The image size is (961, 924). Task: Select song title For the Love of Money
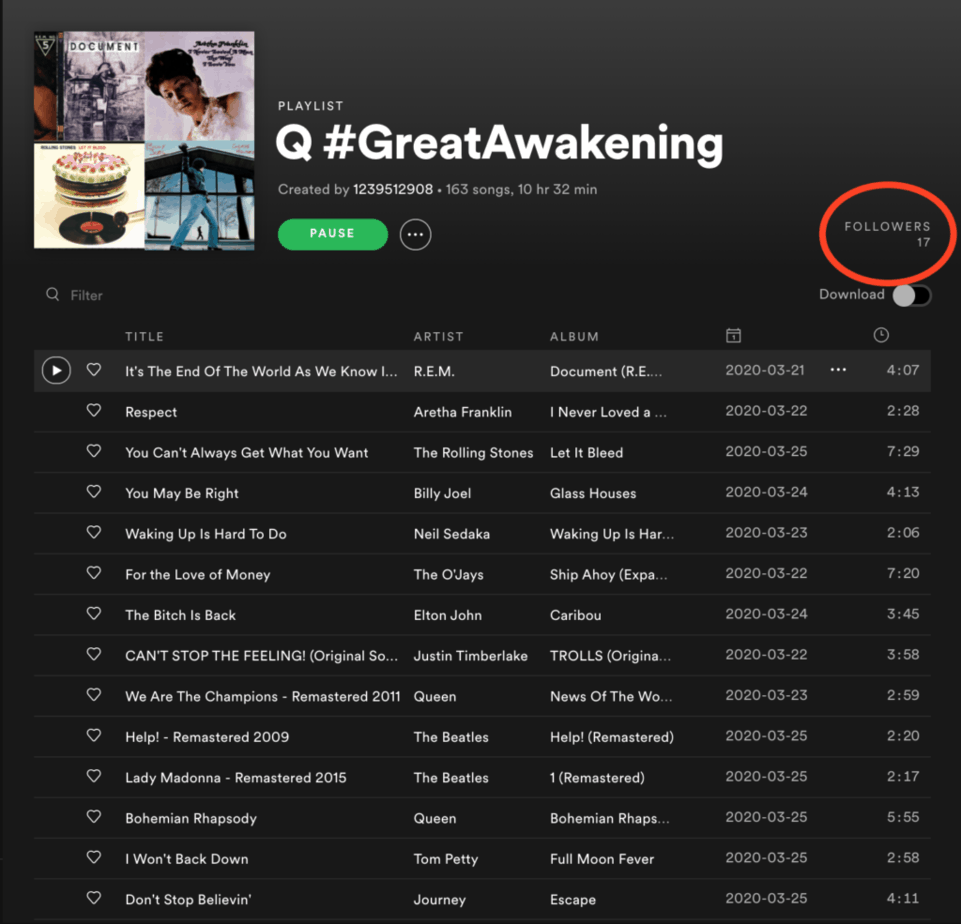[x=198, y=575]
